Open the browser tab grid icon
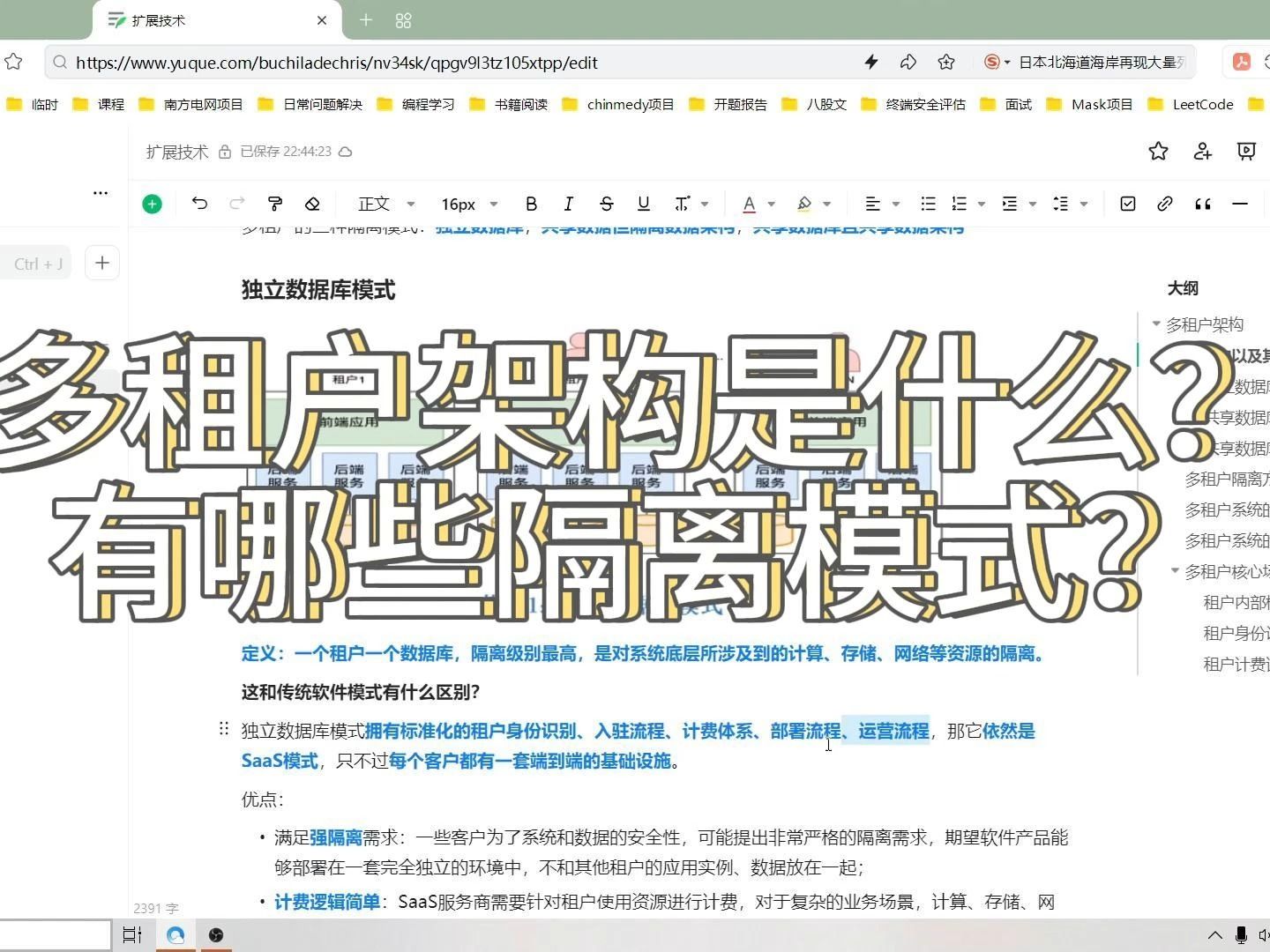 click(404, 20)
